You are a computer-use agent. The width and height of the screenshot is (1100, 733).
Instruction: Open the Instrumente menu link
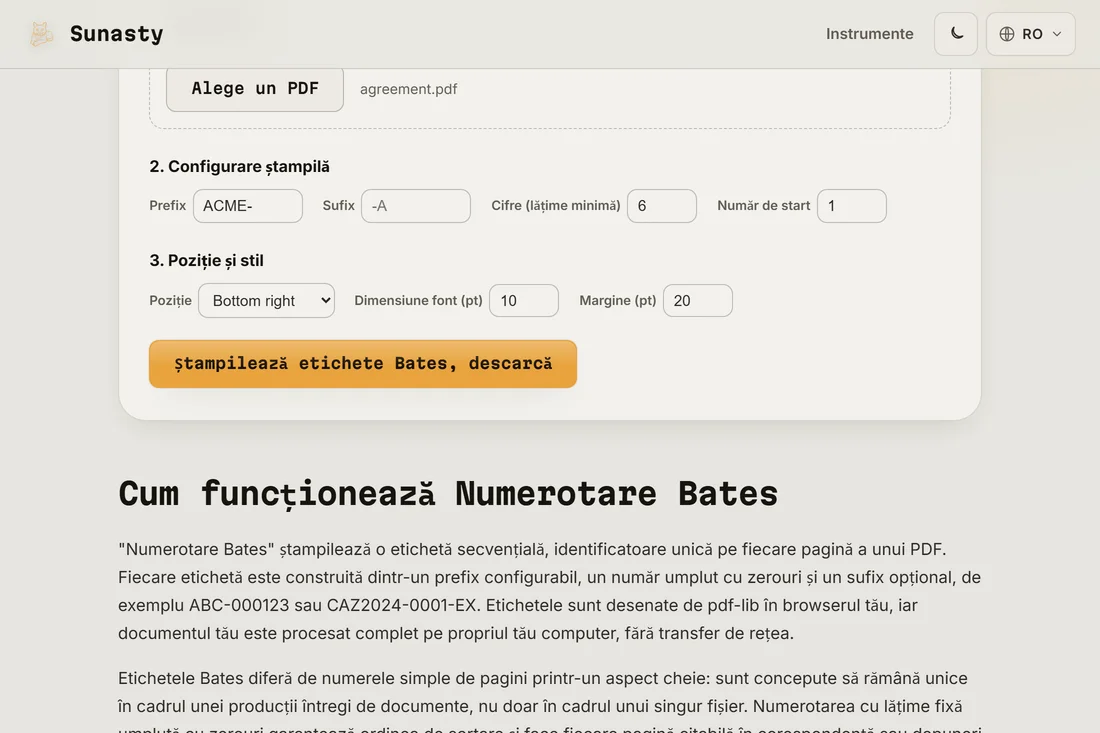[869, 34]
